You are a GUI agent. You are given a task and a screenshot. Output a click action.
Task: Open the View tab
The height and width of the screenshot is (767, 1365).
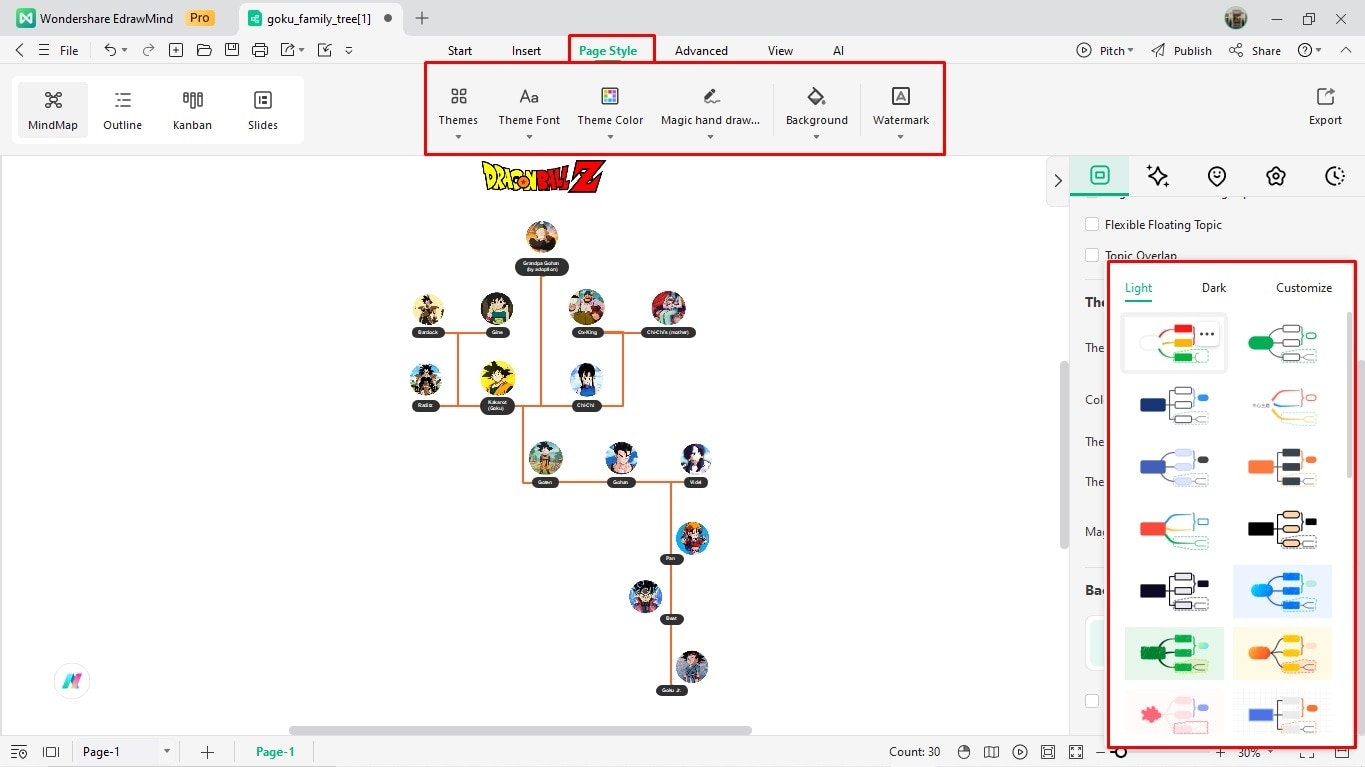tap(780, 51)
